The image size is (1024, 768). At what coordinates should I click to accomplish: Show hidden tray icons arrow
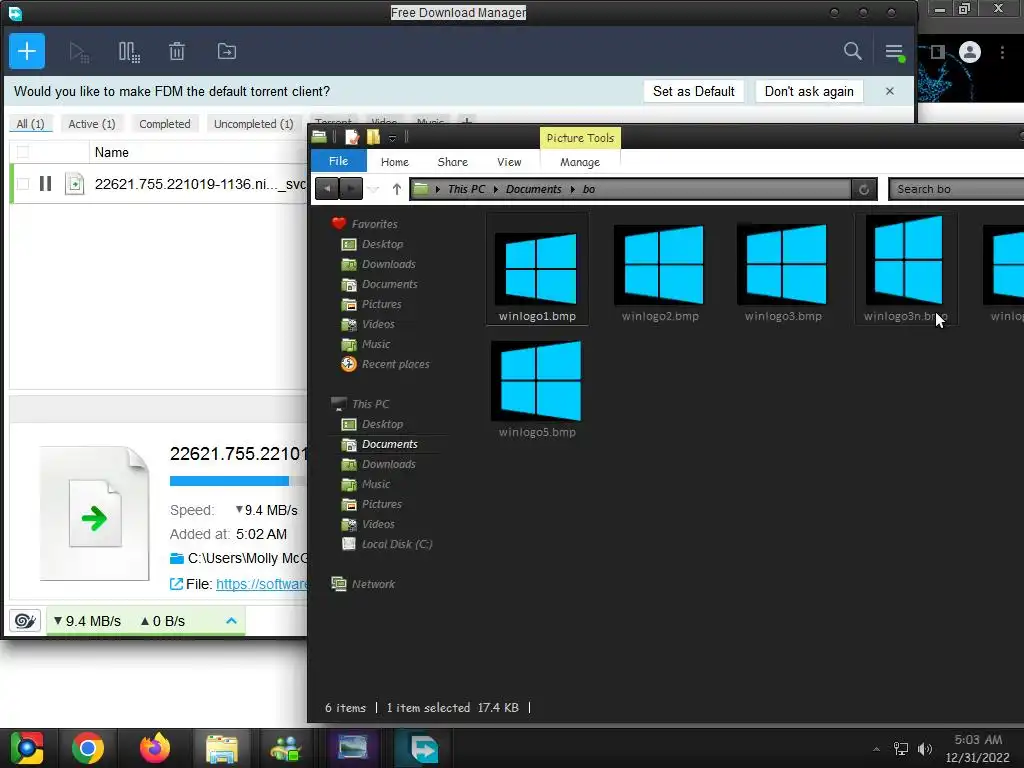tap(876, 749)
